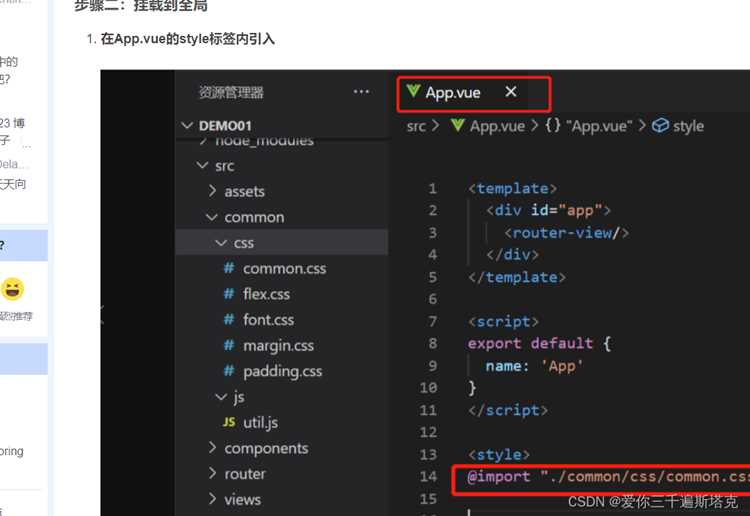Close the App.vue editor tab

[511, 91]
